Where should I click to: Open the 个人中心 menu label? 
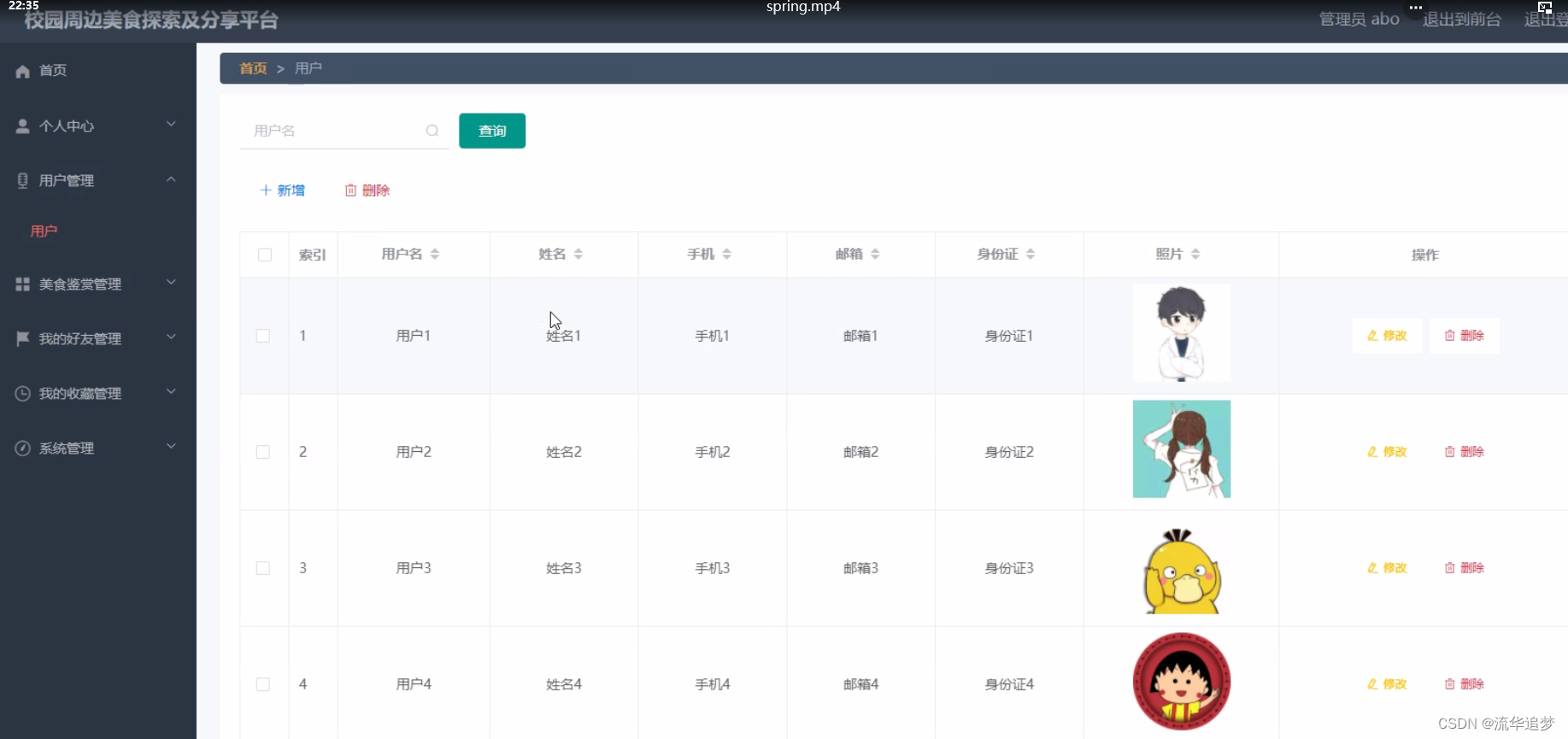pyautogui.click(x=67, y=126)
